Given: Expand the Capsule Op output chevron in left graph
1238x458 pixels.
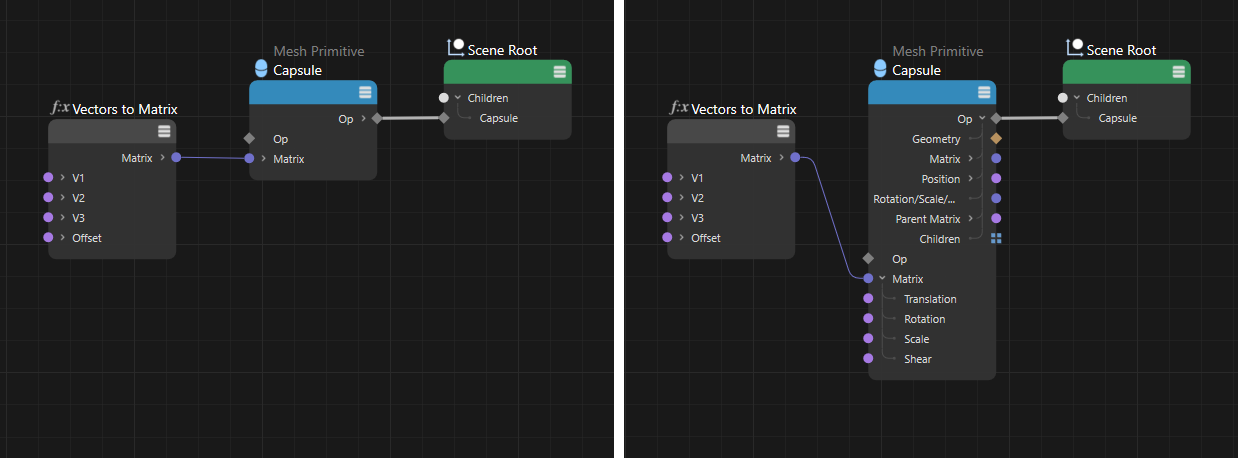Looking at the screenshot, I should point(362,118).
